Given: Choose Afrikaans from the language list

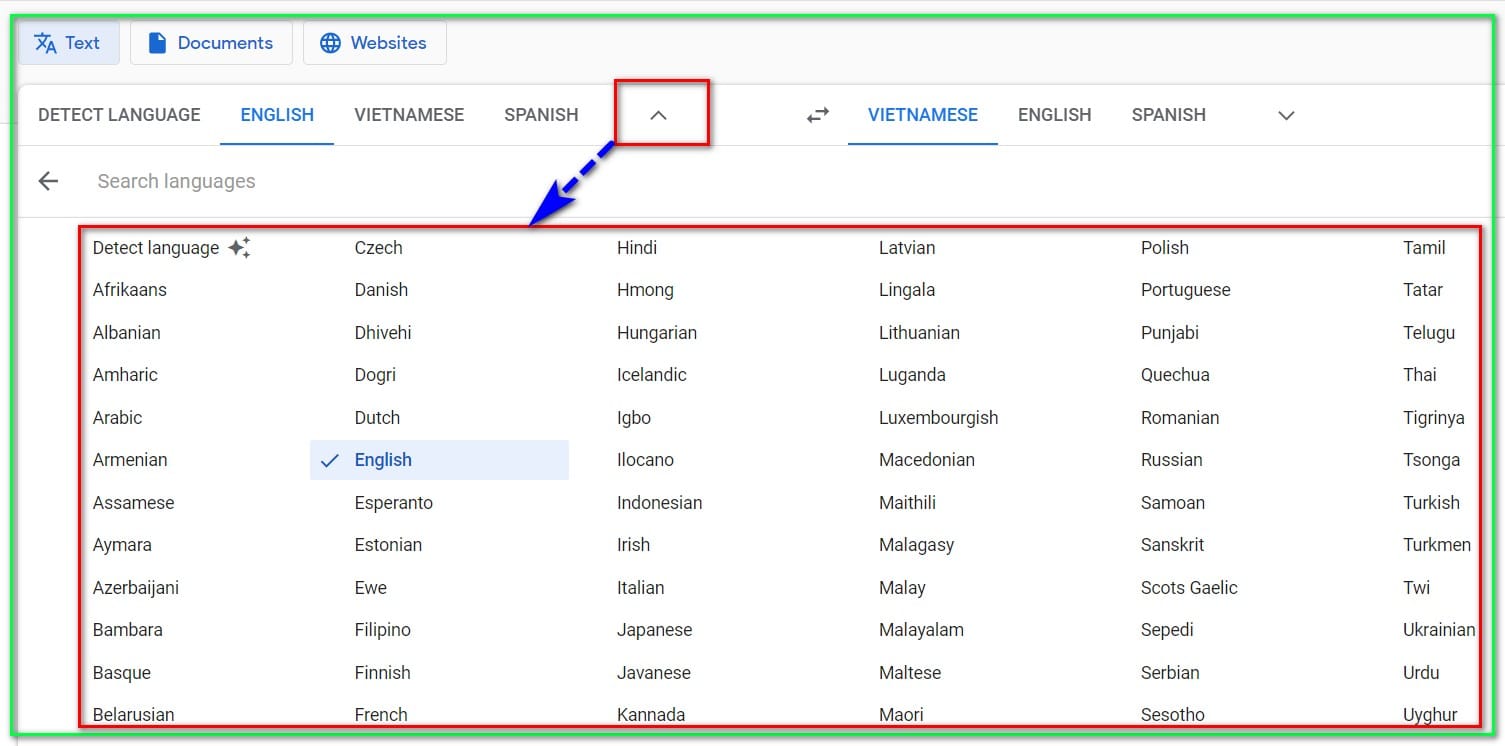Looking at the screenshot, I should click(130, 290).
